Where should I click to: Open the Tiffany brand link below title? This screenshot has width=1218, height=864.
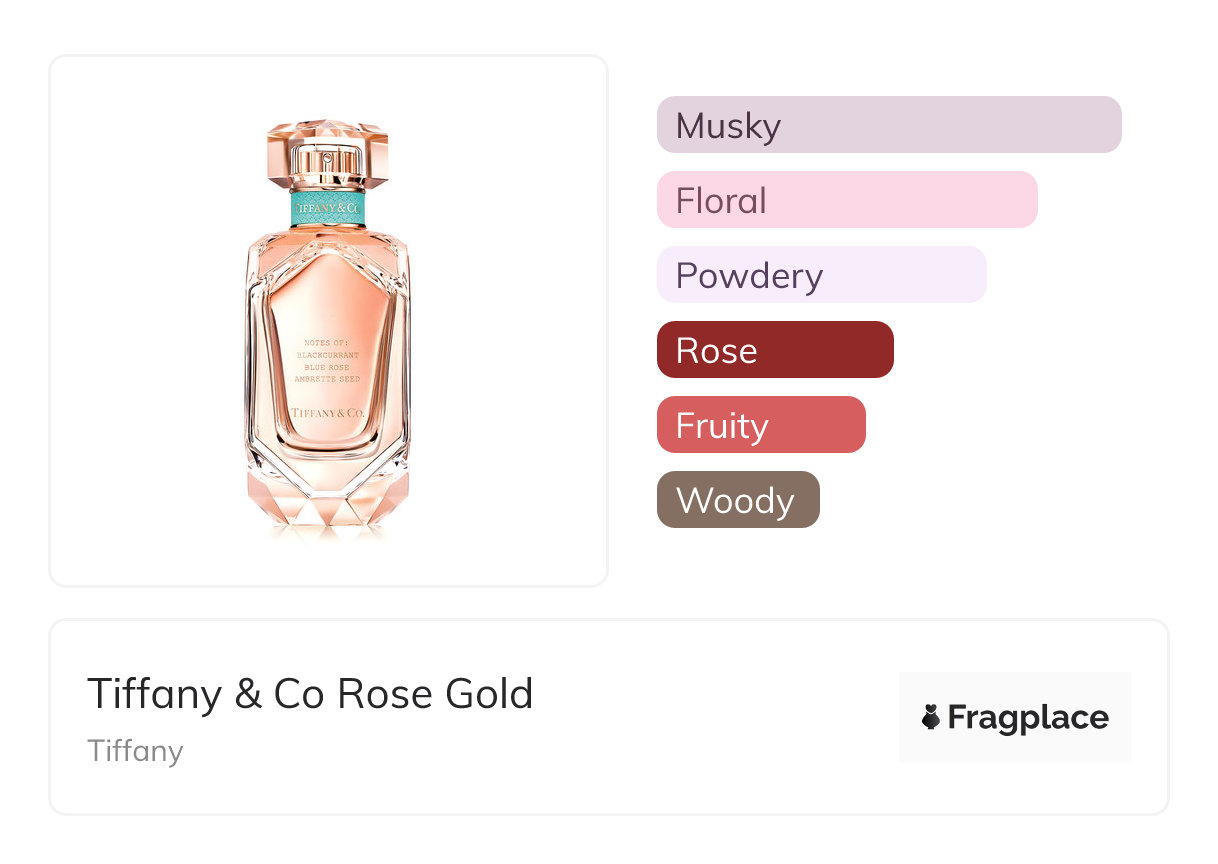click(135, 750)
